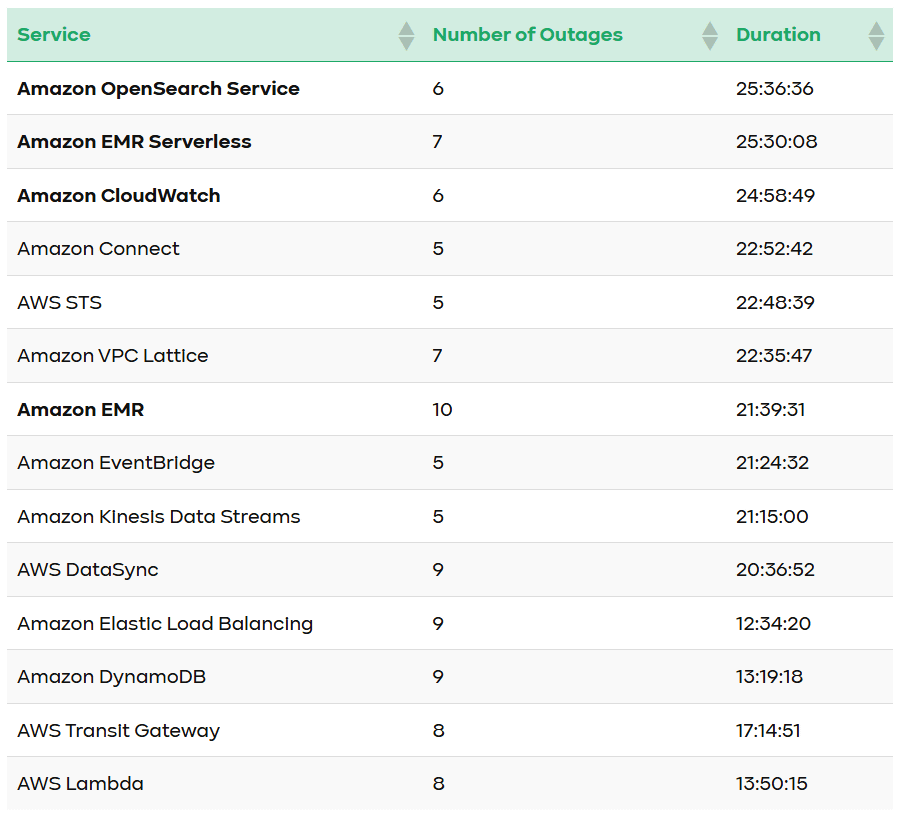Screen dimensions: 903x837
Task: Click Amazon Kinesis Data Streams
Action: pos(158,517)
